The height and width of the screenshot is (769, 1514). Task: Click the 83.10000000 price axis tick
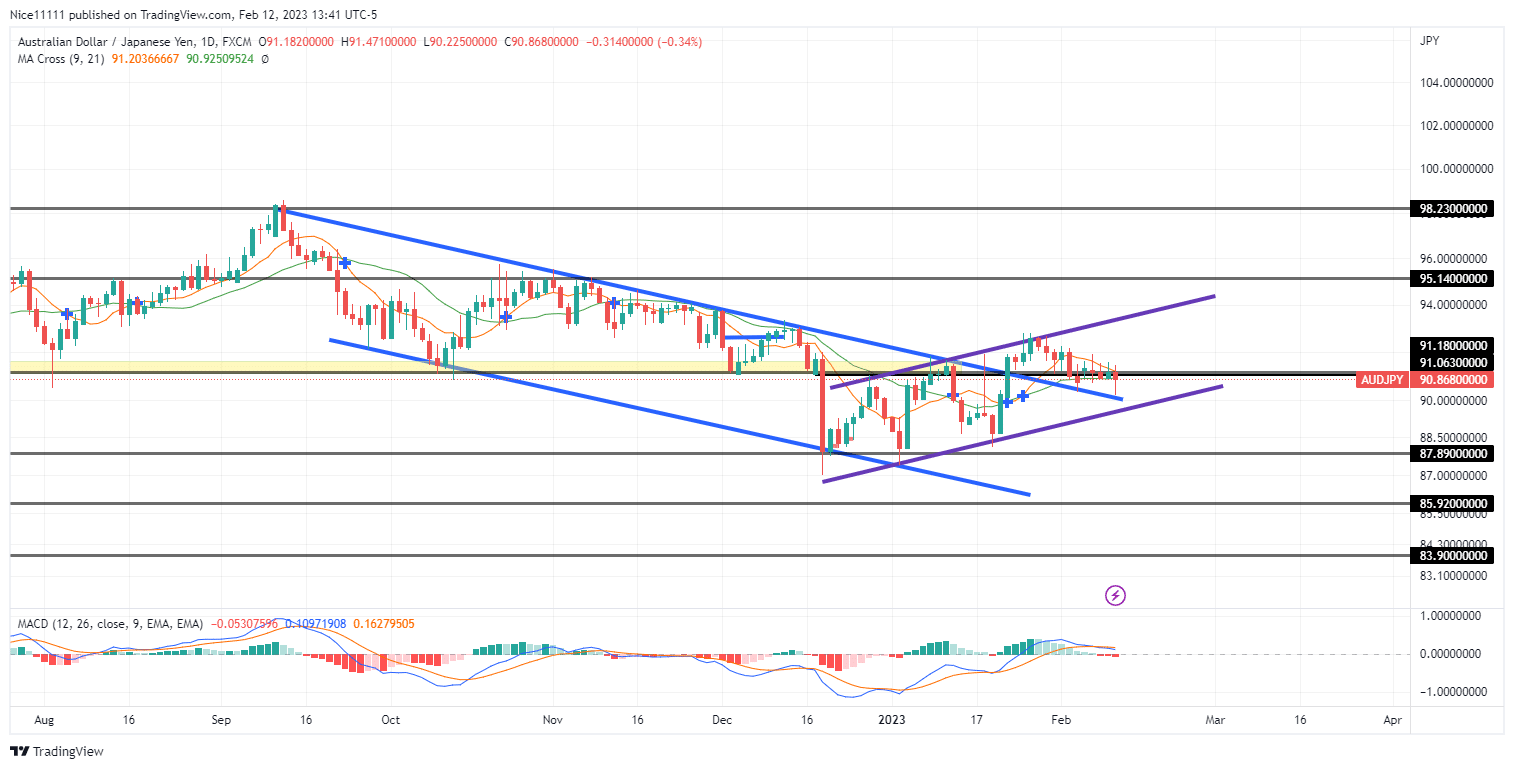(1456, 576)
